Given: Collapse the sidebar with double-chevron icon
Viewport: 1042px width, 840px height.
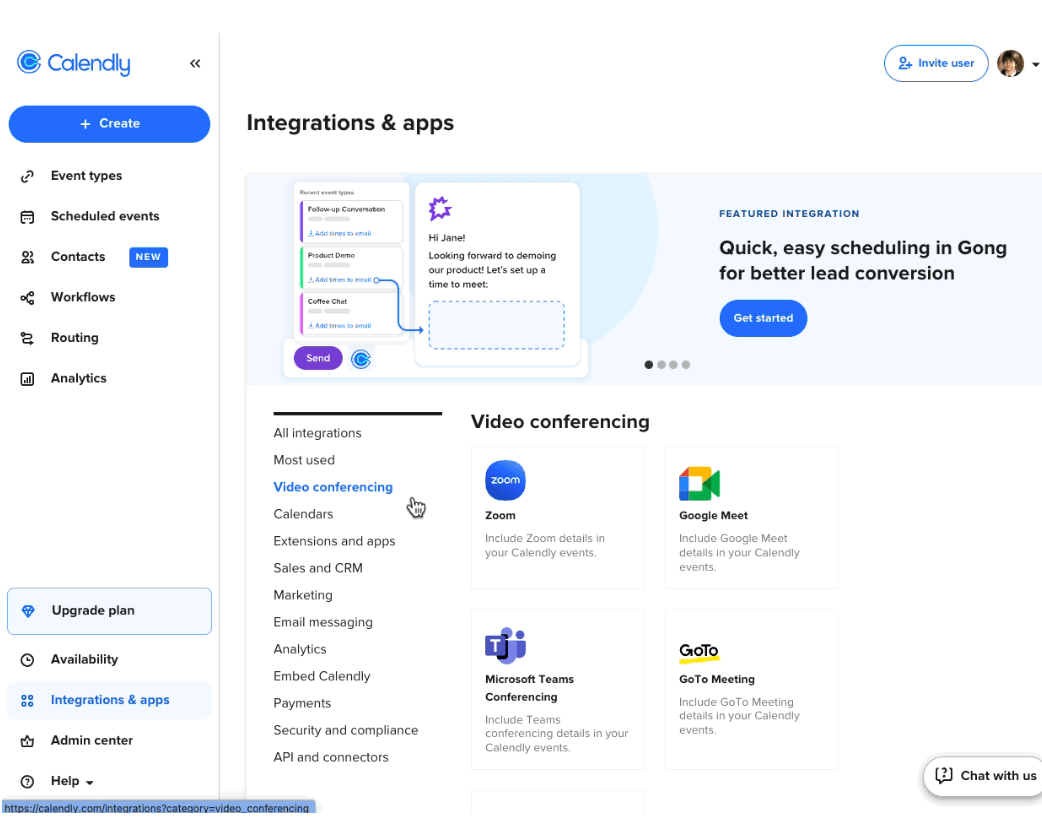Looking at the screenshot, I should tap(195, 64).
